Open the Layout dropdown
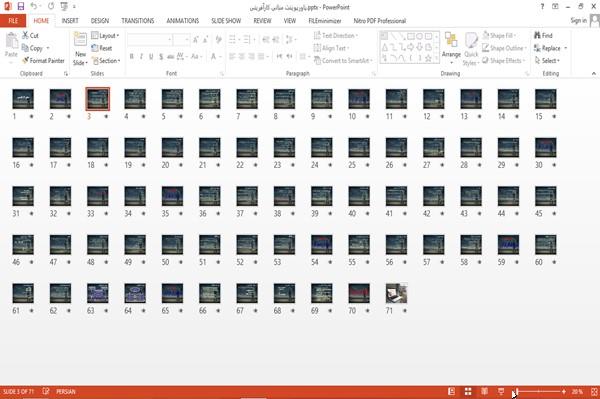 coord(105,36)
